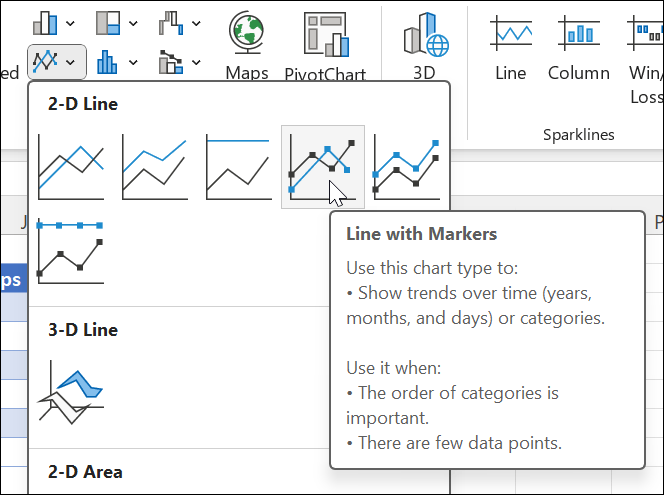The width and height of the screenshot is (664, 495).
Task: Select 100% Stacked Line with Markers
Action: 71,250
